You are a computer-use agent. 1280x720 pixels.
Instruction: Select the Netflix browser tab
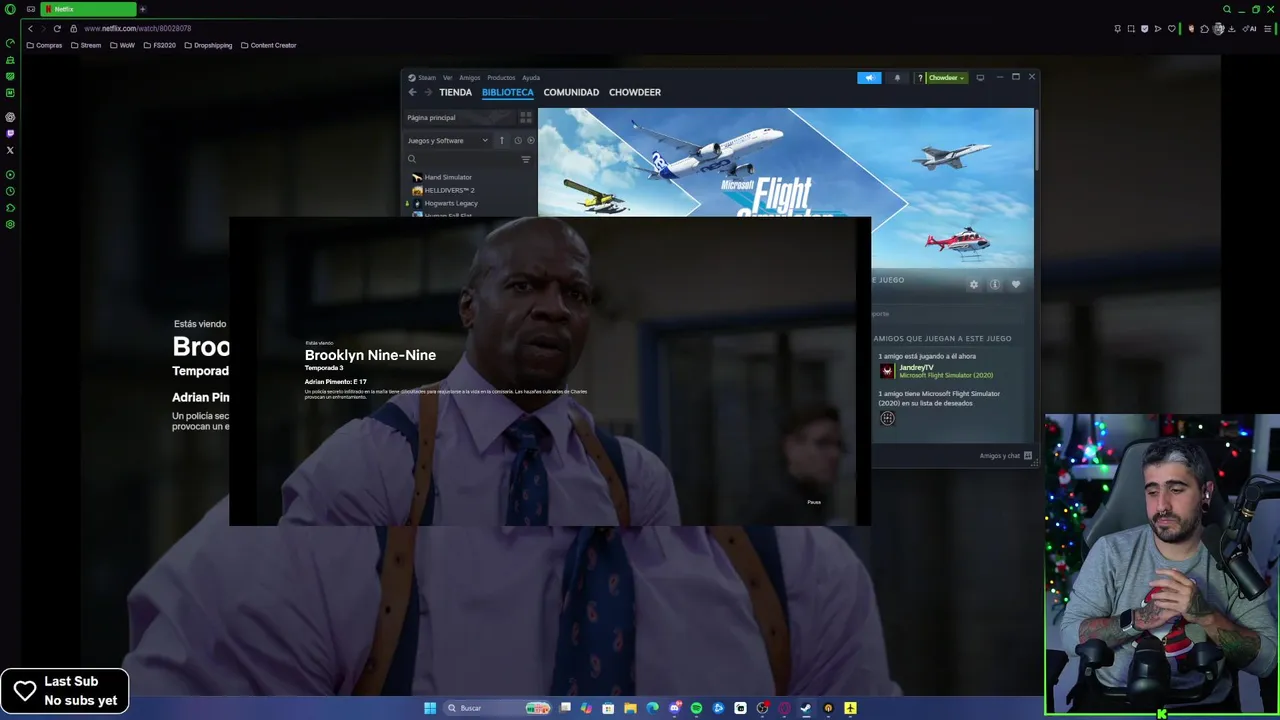[x=88, y=9]
